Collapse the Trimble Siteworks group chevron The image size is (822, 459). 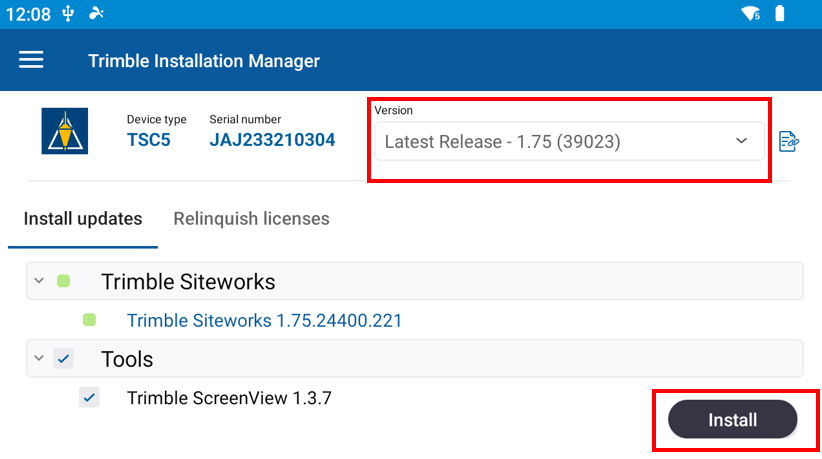coord(39,281)
